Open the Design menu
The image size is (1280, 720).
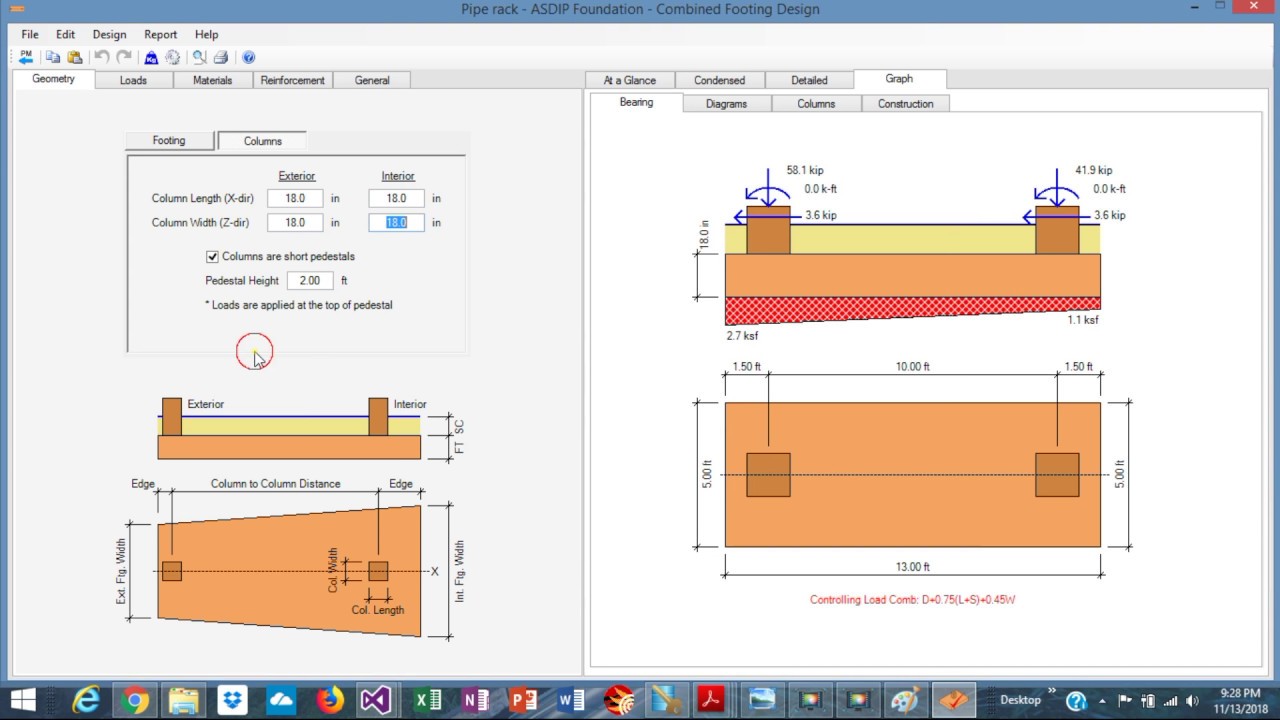tap(109, 34)
